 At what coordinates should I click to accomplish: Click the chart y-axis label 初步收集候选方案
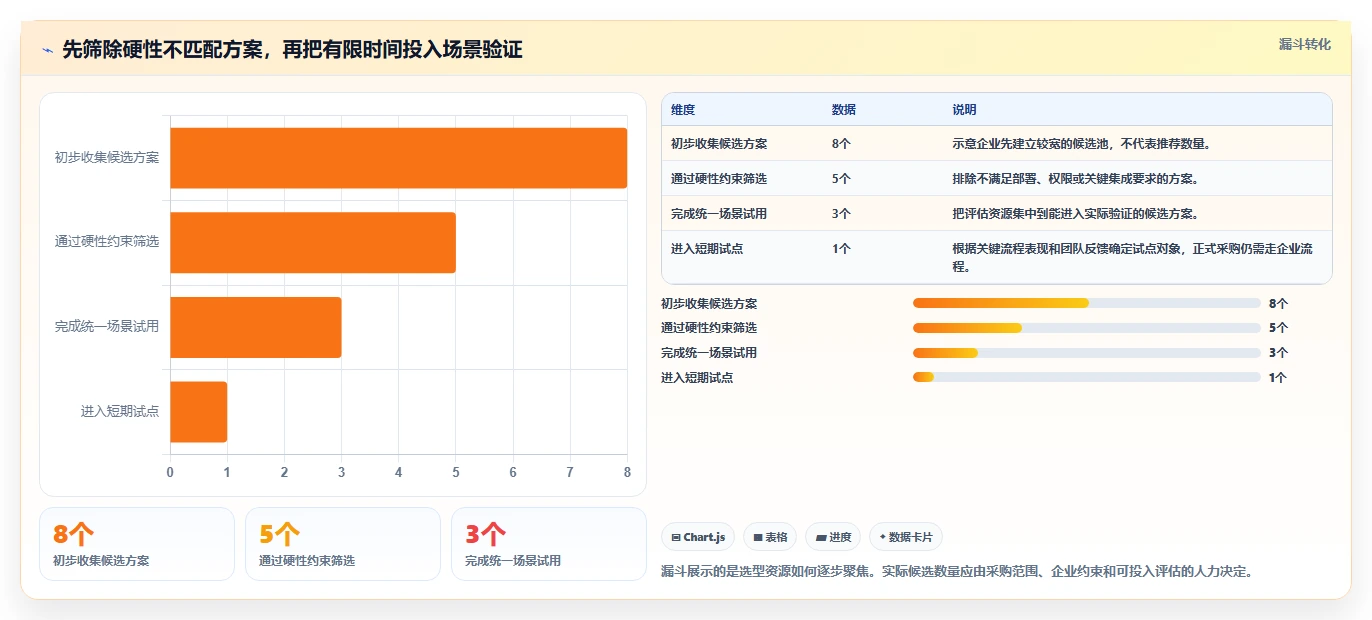pyautogui.click(x=107, y=158)
